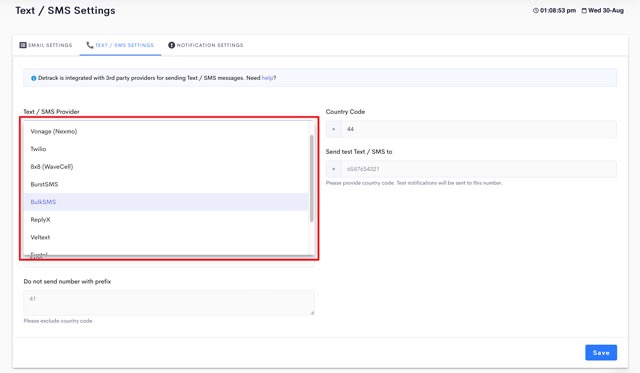Select Twilio from provider list
The image size is (640, 373).
pyautogui.click(x=166, y=149)
